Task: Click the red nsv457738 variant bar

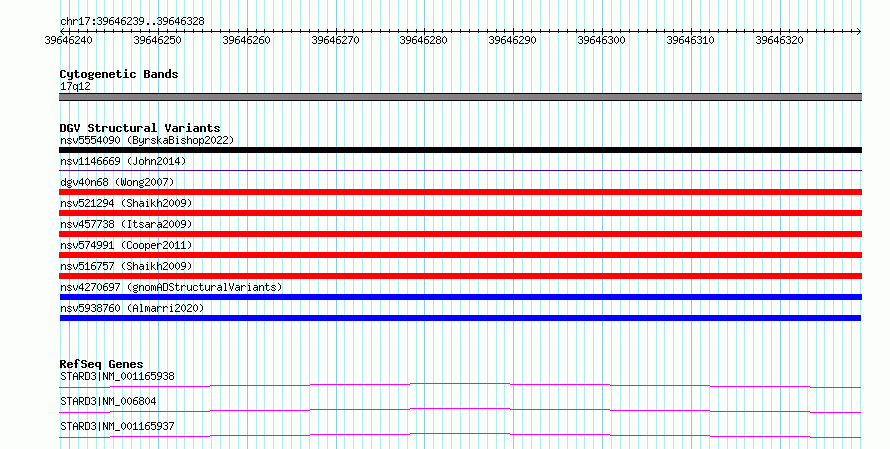Action: click(x=460, y=234)
